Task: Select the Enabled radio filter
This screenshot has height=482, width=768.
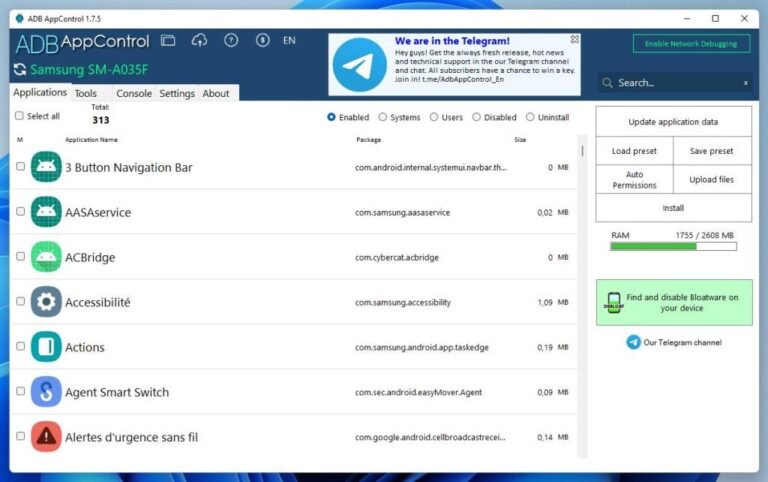Action: coord(332,117)
